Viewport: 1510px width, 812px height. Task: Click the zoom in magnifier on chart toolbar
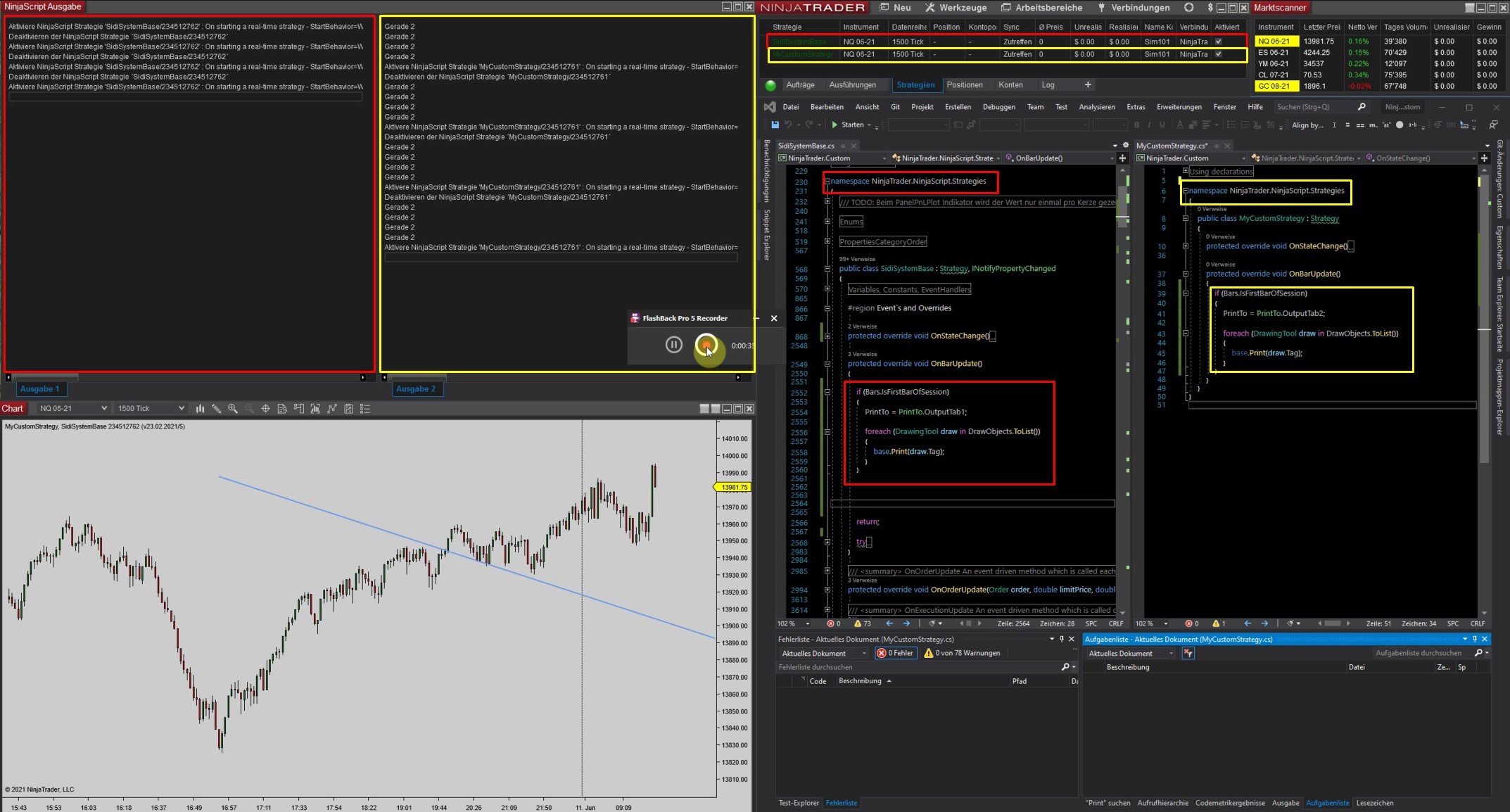pyautogui.click(x=233, y=409)
